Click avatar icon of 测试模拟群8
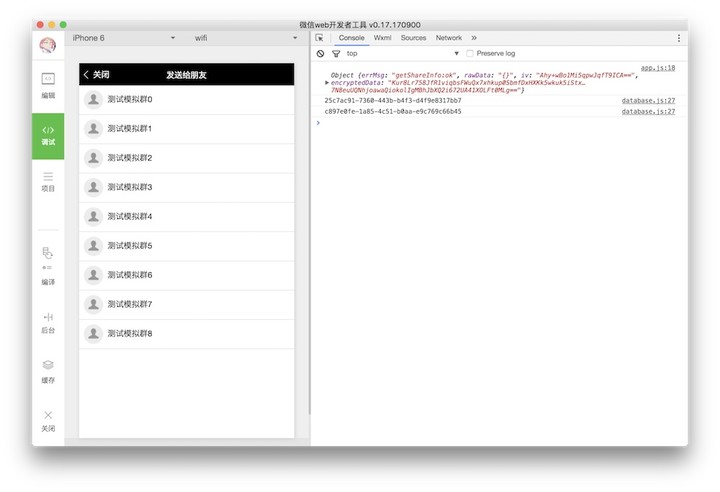Image resolution: width=720 pixels, height=492 pixels. click(94, 334)
